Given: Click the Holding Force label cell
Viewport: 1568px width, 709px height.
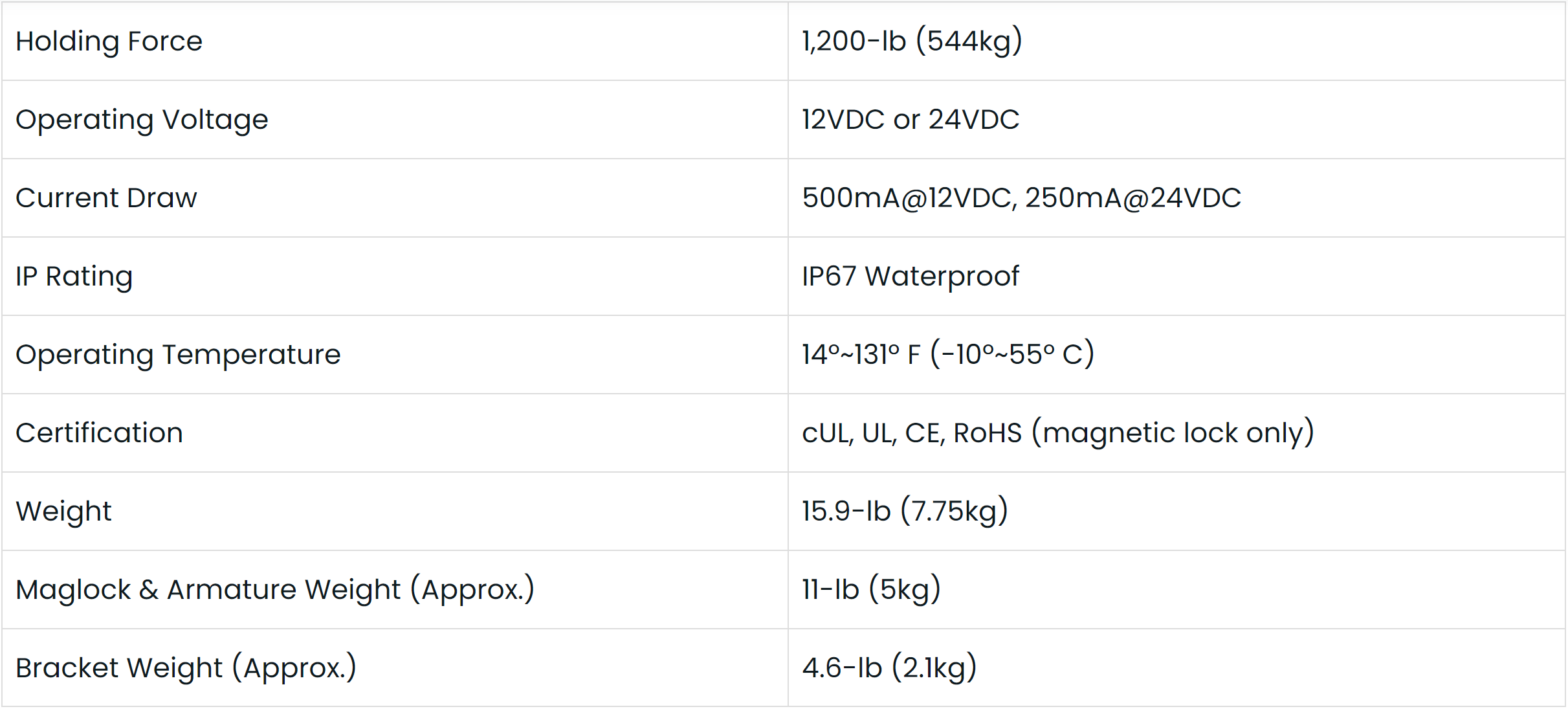Looking at the screenshot, I should (109, 41).
